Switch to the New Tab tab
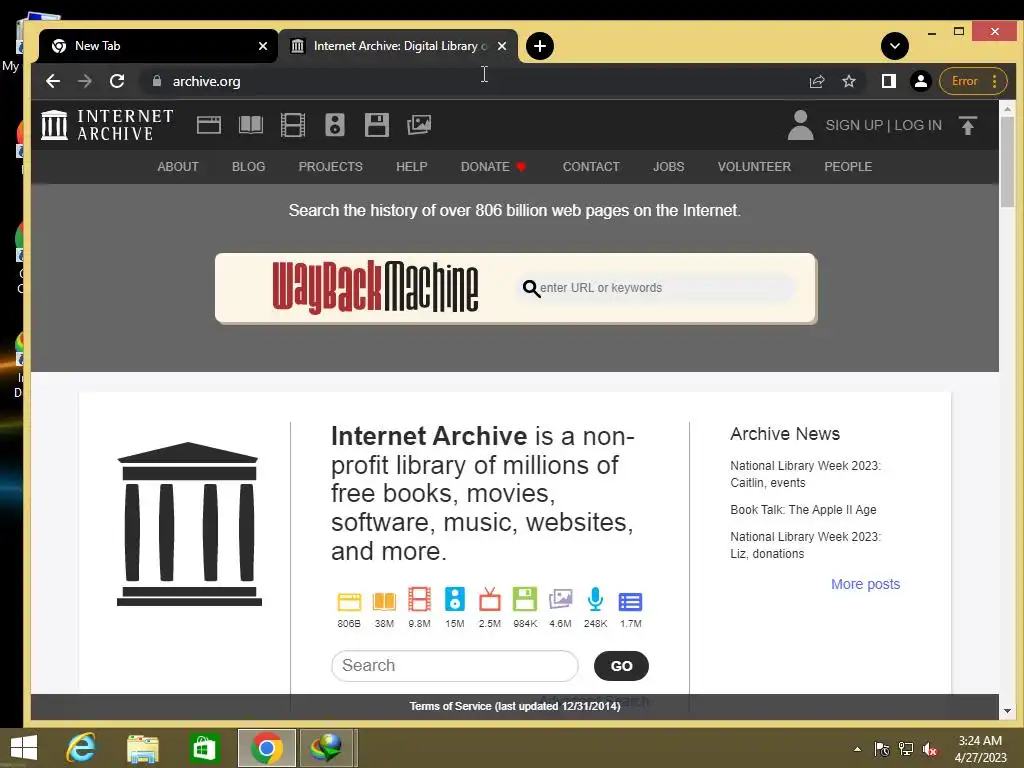Screen dimensions: 1024x768 point(159,46)
